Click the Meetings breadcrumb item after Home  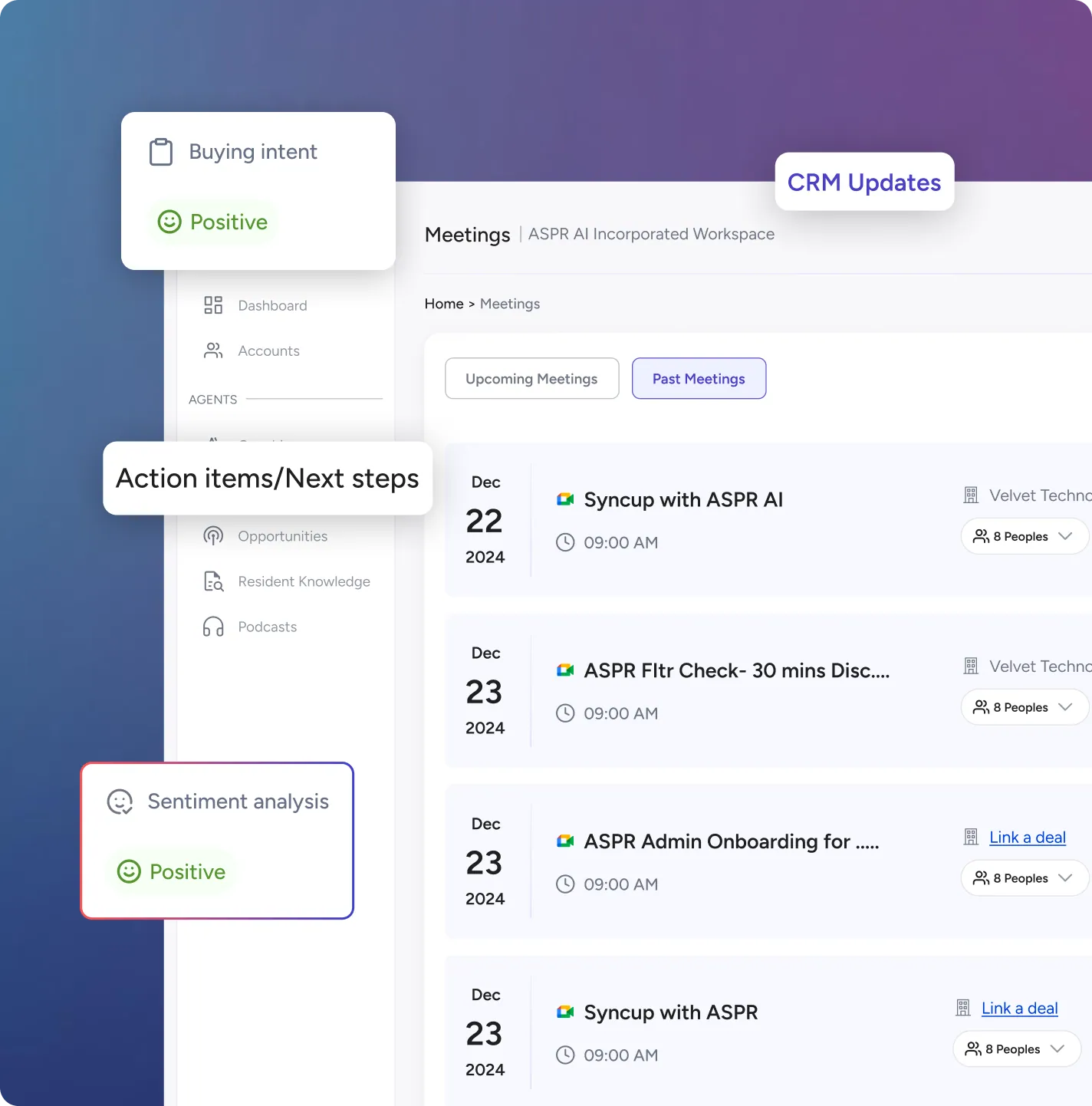click(x=510, y=304)
